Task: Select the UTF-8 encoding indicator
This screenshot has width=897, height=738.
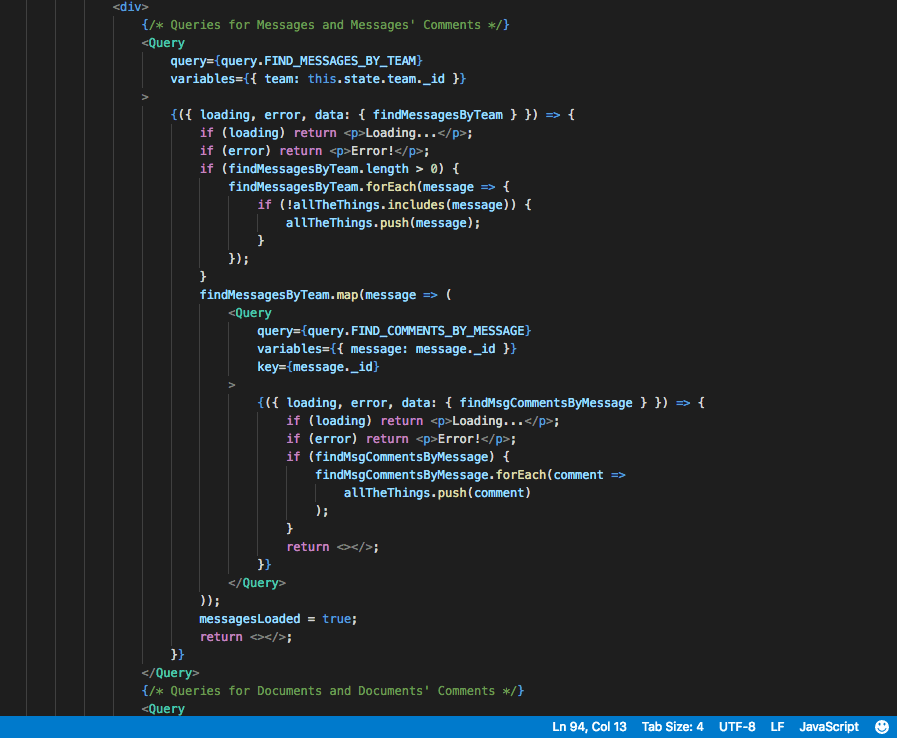Action: pos(737,727)
